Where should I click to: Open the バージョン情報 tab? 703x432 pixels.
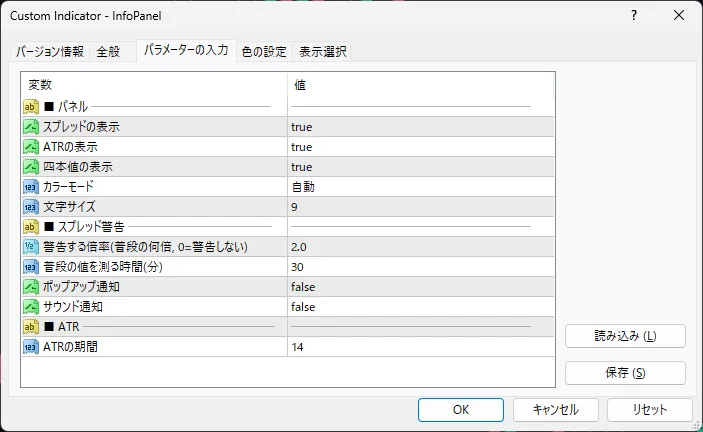(50, 52)
